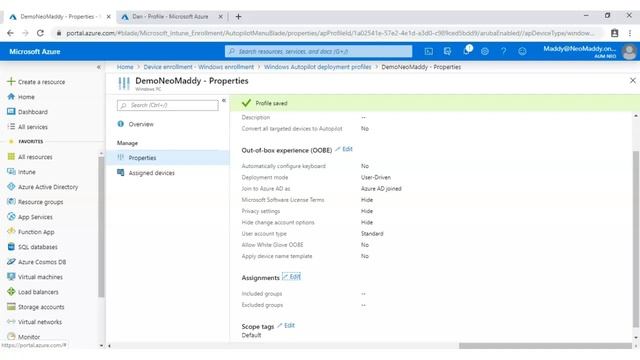Image resolution: width=640 pixels, height=360 pixels.
Task: Open the feedback smiley icon
Action: tap(522, 51)
